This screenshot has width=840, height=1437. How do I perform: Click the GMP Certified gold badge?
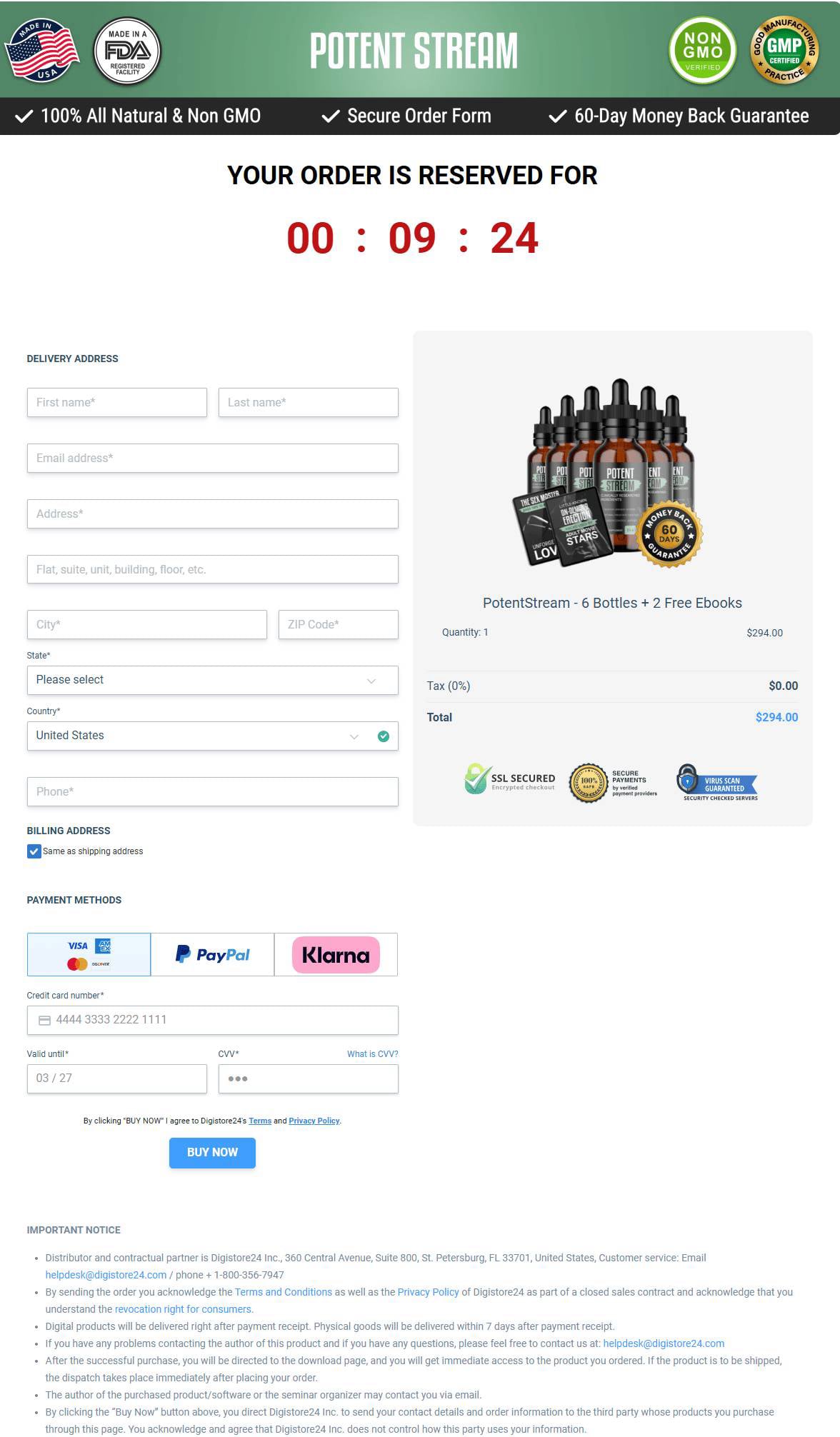[x=784, y=50]
